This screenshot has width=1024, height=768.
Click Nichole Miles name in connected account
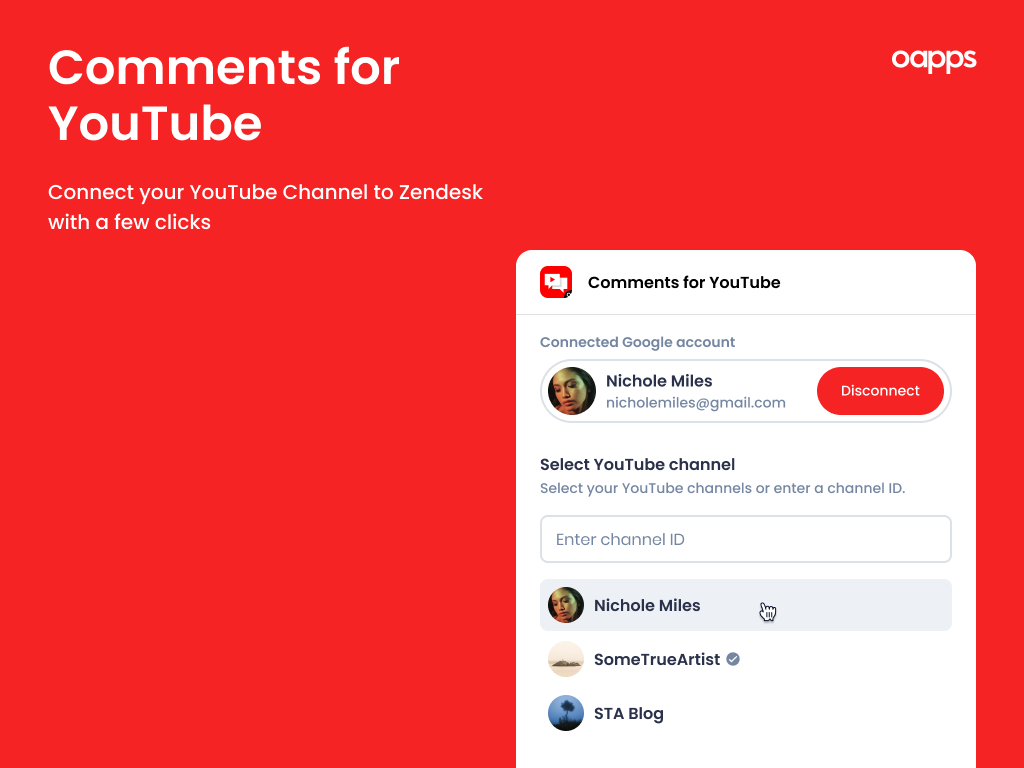[659, 381]
